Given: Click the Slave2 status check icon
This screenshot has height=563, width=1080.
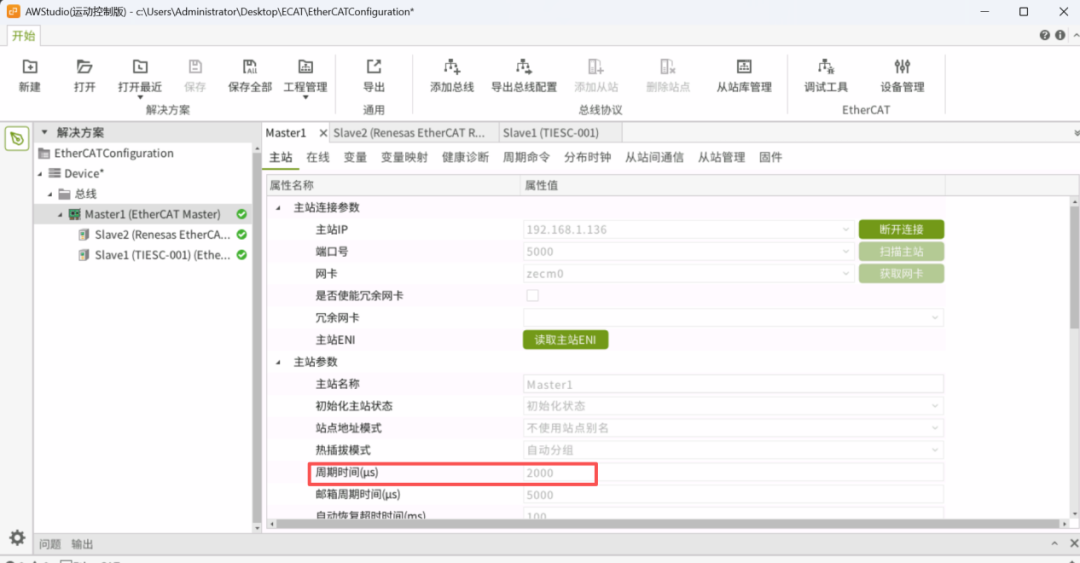Looking at the screenshot, I should pos(242,234).
